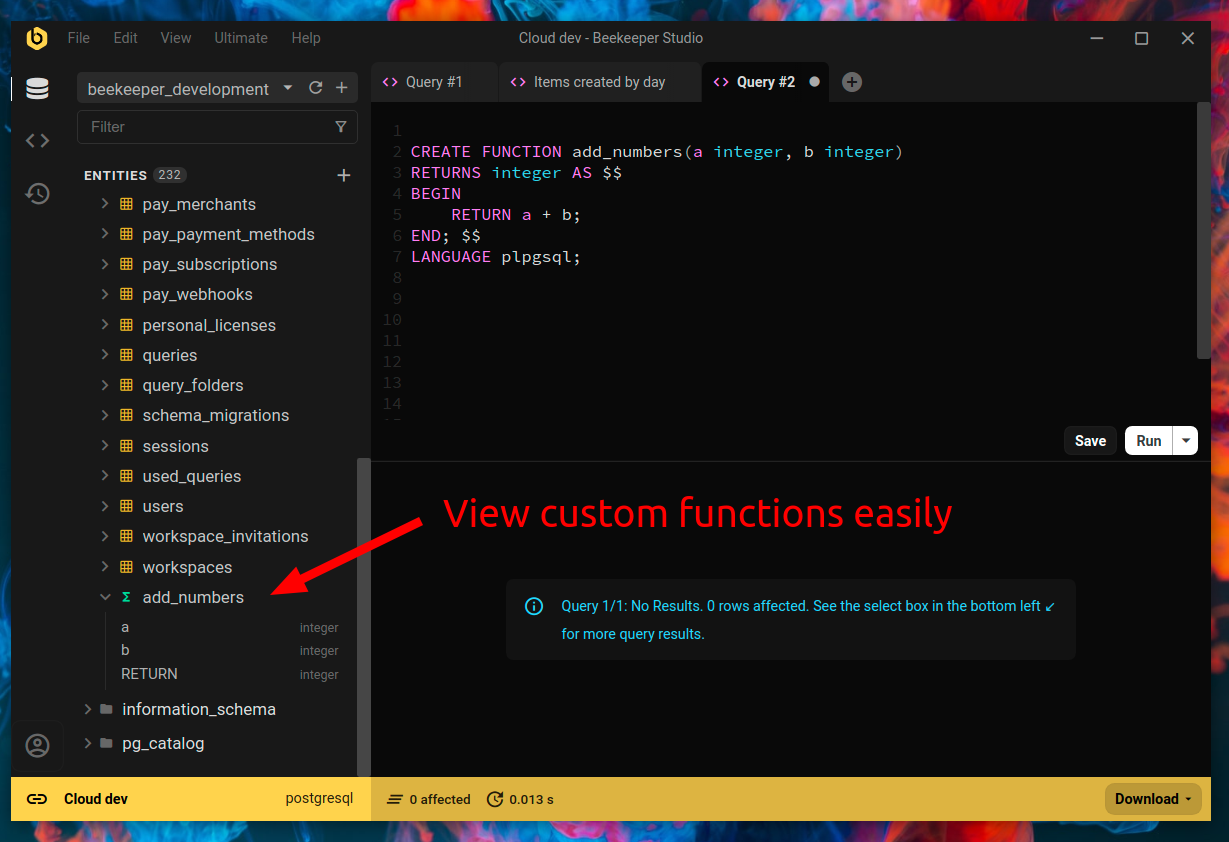Open the query history clock icon
This screenshot has width=1229, height=842.
(x=37, y=193)
